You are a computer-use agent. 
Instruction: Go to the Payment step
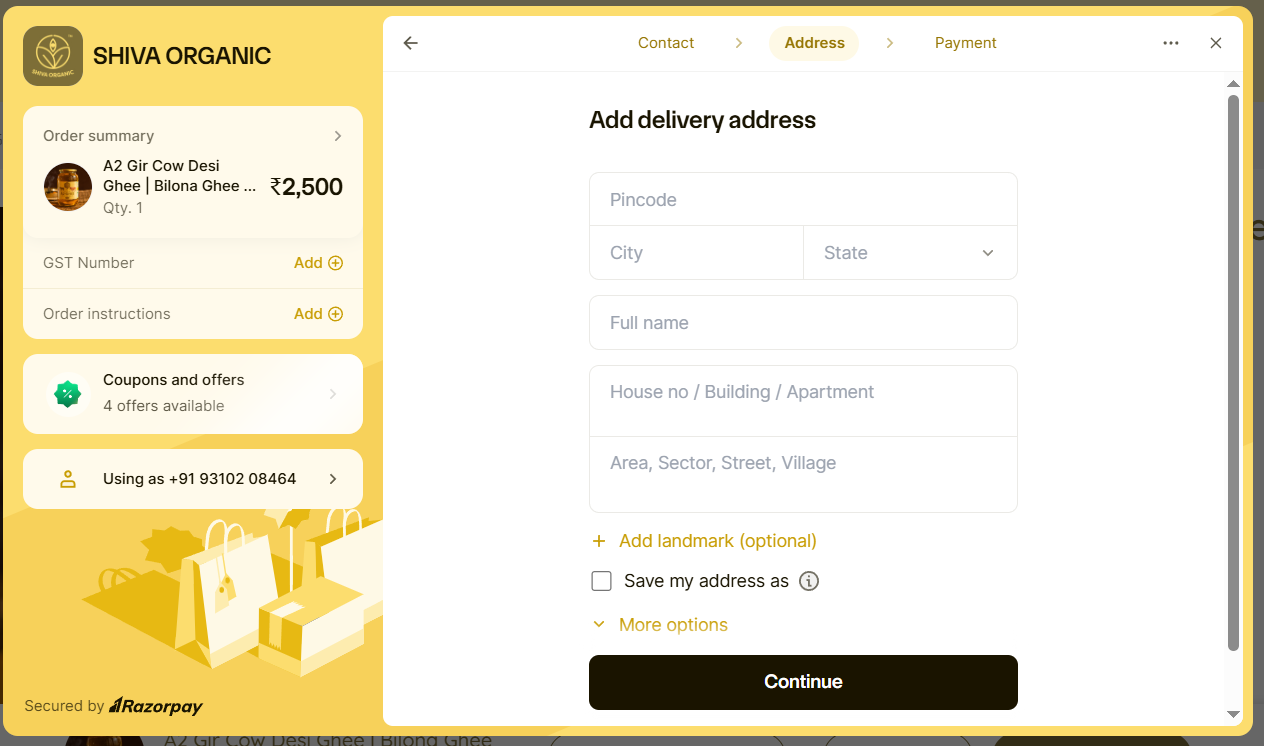coord(965,43)
